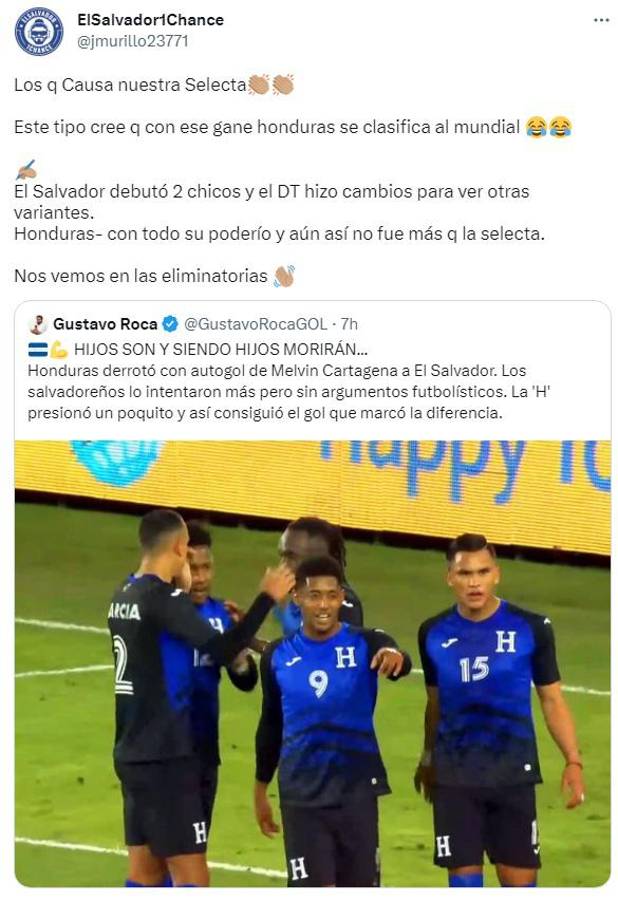Click the Gustavo Roca name in quoted tweet

tap(105, 324)
